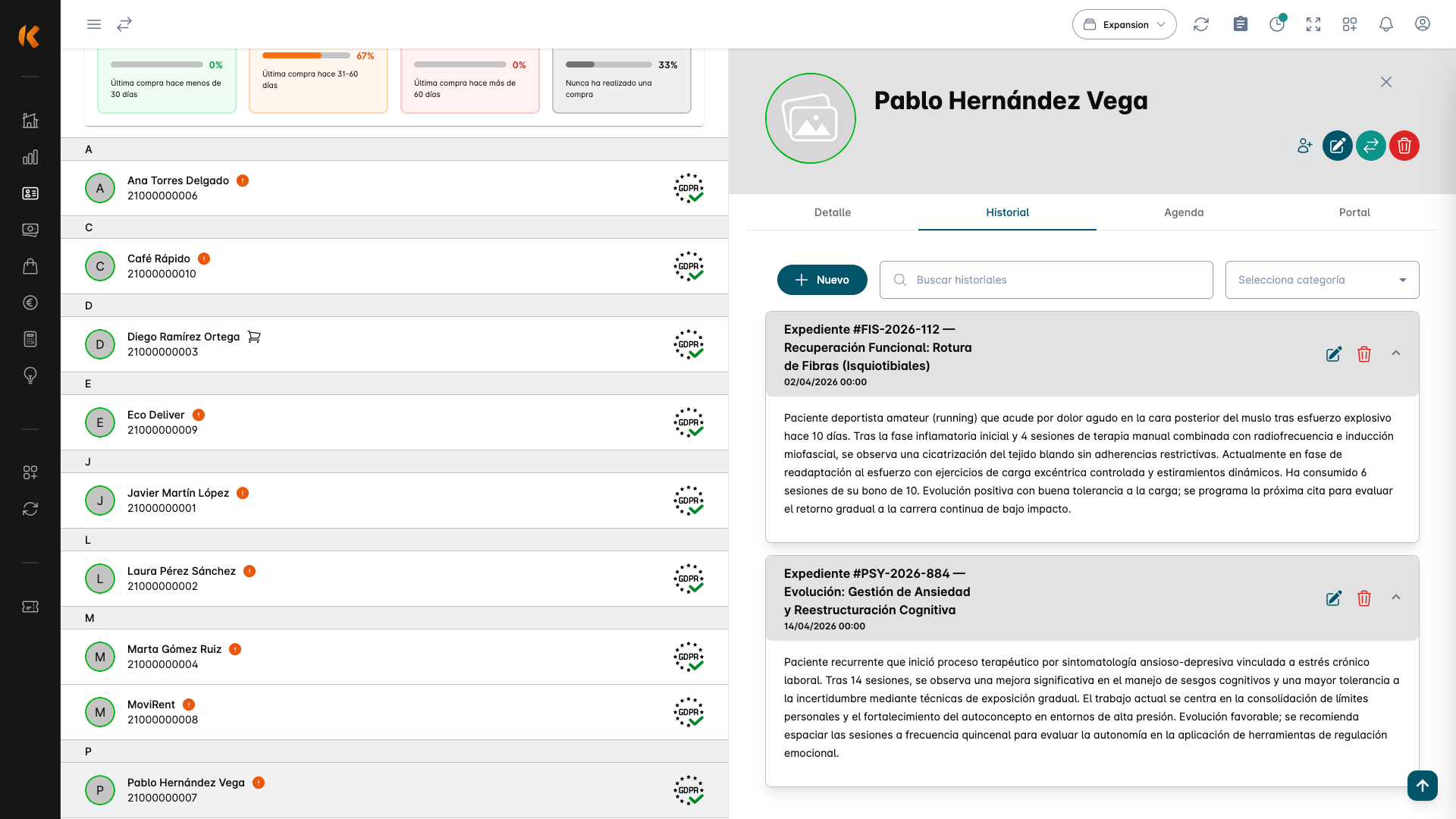
Task: Toggle the hamburger sidebar menu
Action: (94, 24)
